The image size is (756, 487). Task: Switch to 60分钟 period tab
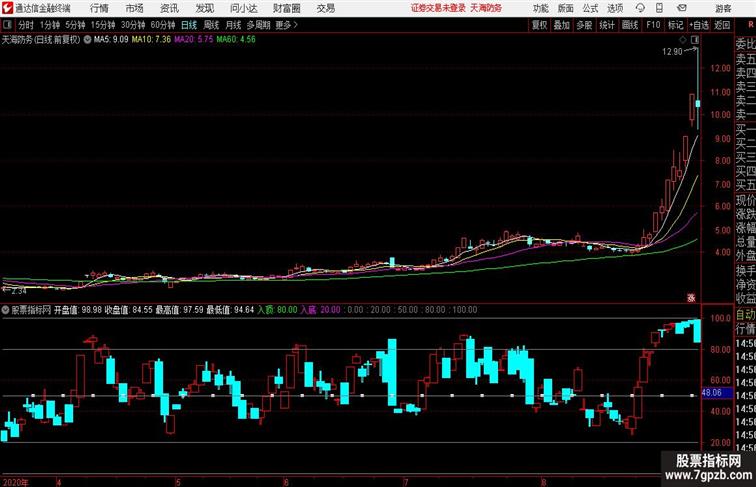(163, 25)
